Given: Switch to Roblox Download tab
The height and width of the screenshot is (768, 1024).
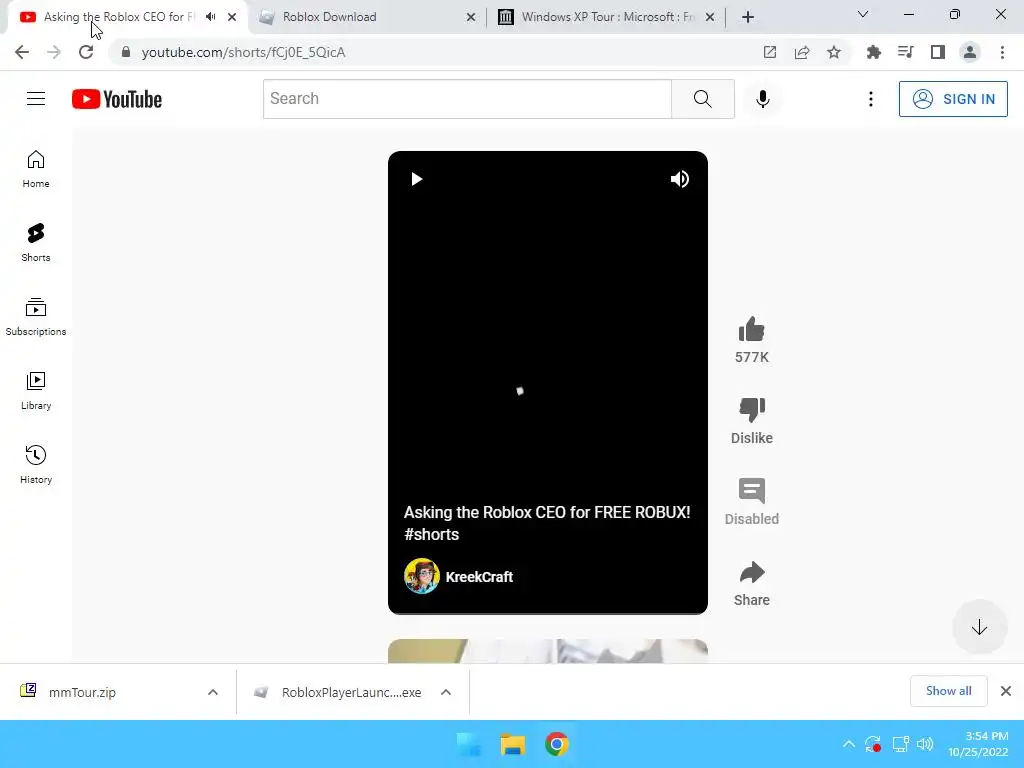Looking at the screenshot, I should point(366,17).
